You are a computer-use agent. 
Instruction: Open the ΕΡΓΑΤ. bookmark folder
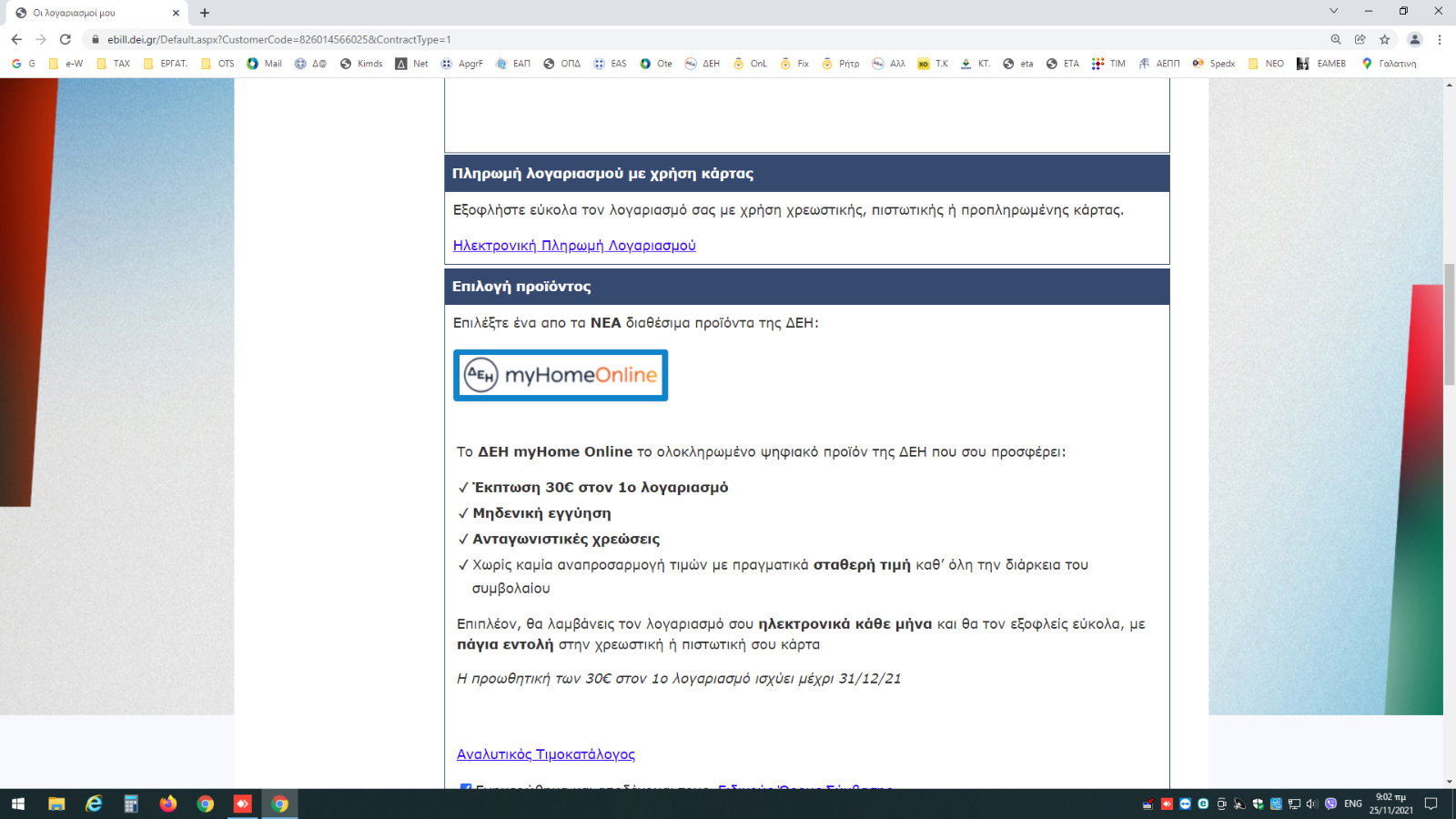pyautogui.click(x=166, y=64)
